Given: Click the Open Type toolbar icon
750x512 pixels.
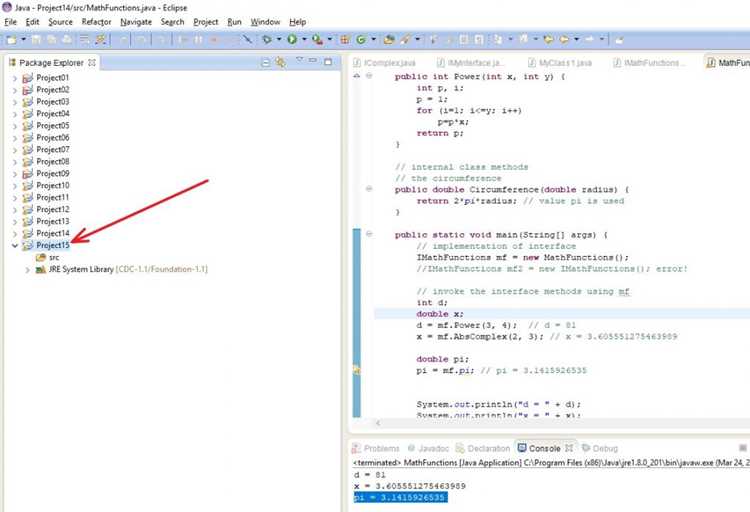Looking at the screenshot, I should pyautogui.click(x=389, y=40).
